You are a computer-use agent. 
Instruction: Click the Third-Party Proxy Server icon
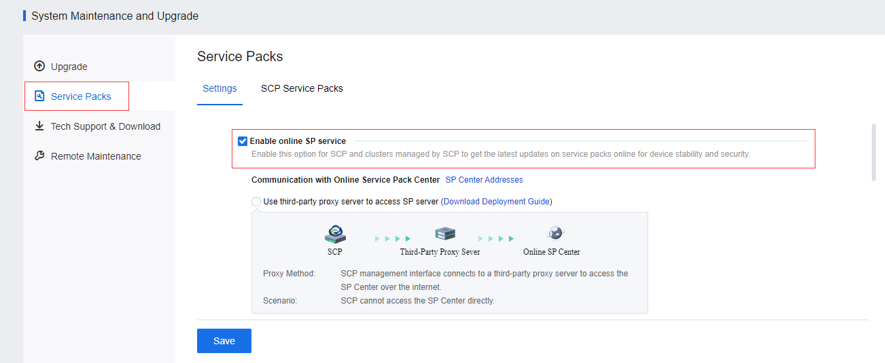(445, 233)
